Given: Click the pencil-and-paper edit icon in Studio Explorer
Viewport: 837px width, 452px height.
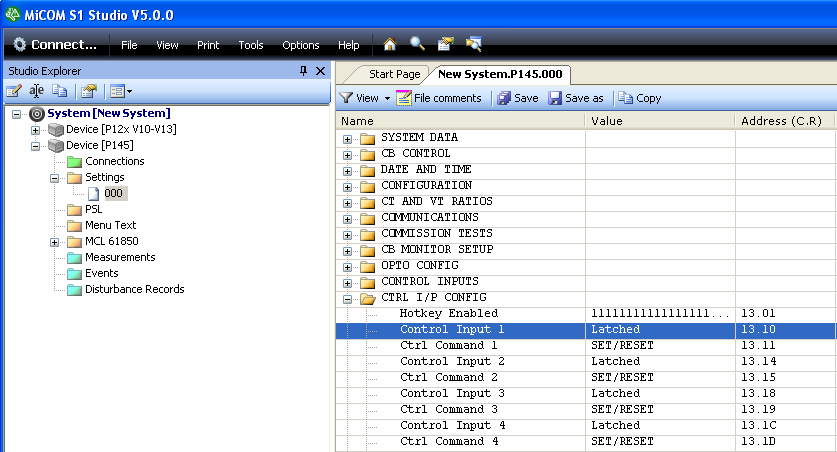Looking at the screenshot, I should click(14, 91).
